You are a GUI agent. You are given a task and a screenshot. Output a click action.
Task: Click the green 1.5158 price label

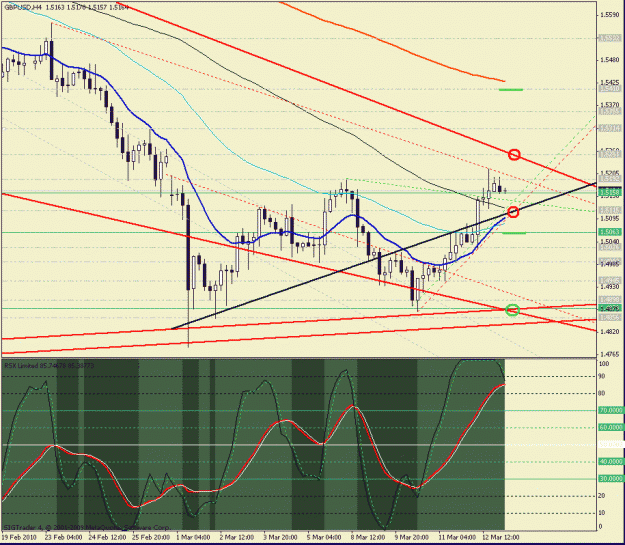610,193
